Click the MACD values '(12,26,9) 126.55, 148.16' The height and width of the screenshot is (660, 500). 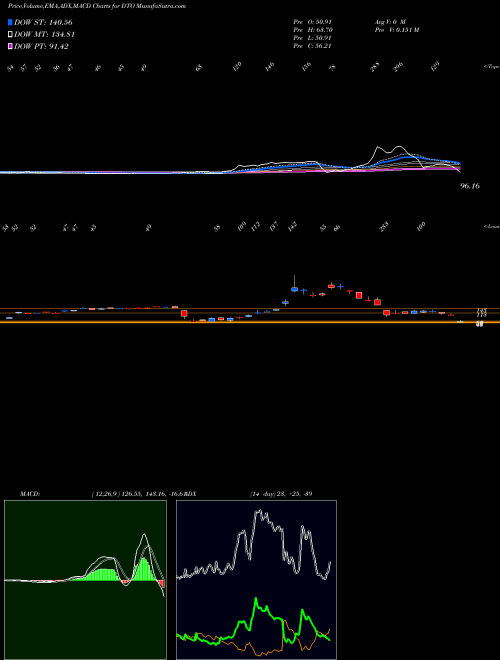coord(130,494)
